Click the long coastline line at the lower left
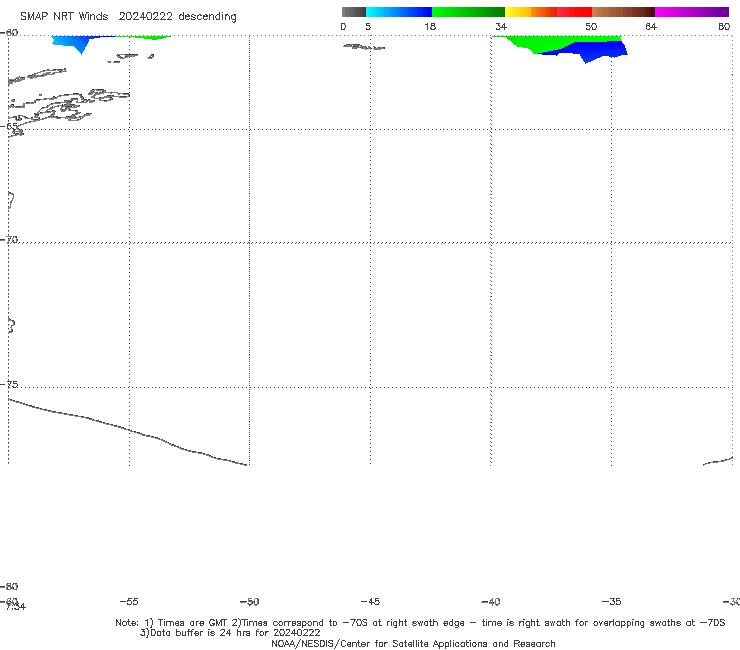This screenshot has height=650, width=740. [x=128, y=432]
